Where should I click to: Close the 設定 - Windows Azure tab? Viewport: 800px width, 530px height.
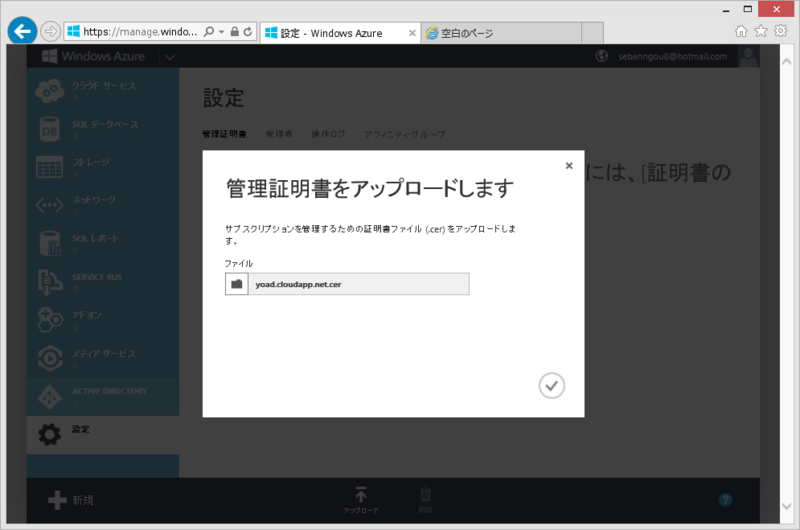click(412, 33)
